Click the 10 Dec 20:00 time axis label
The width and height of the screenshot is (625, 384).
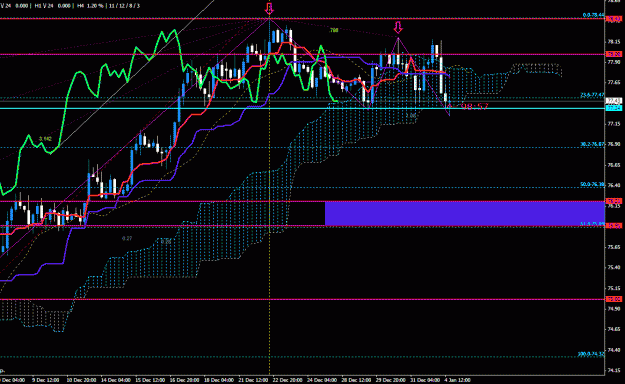click(x=81, y=380)
